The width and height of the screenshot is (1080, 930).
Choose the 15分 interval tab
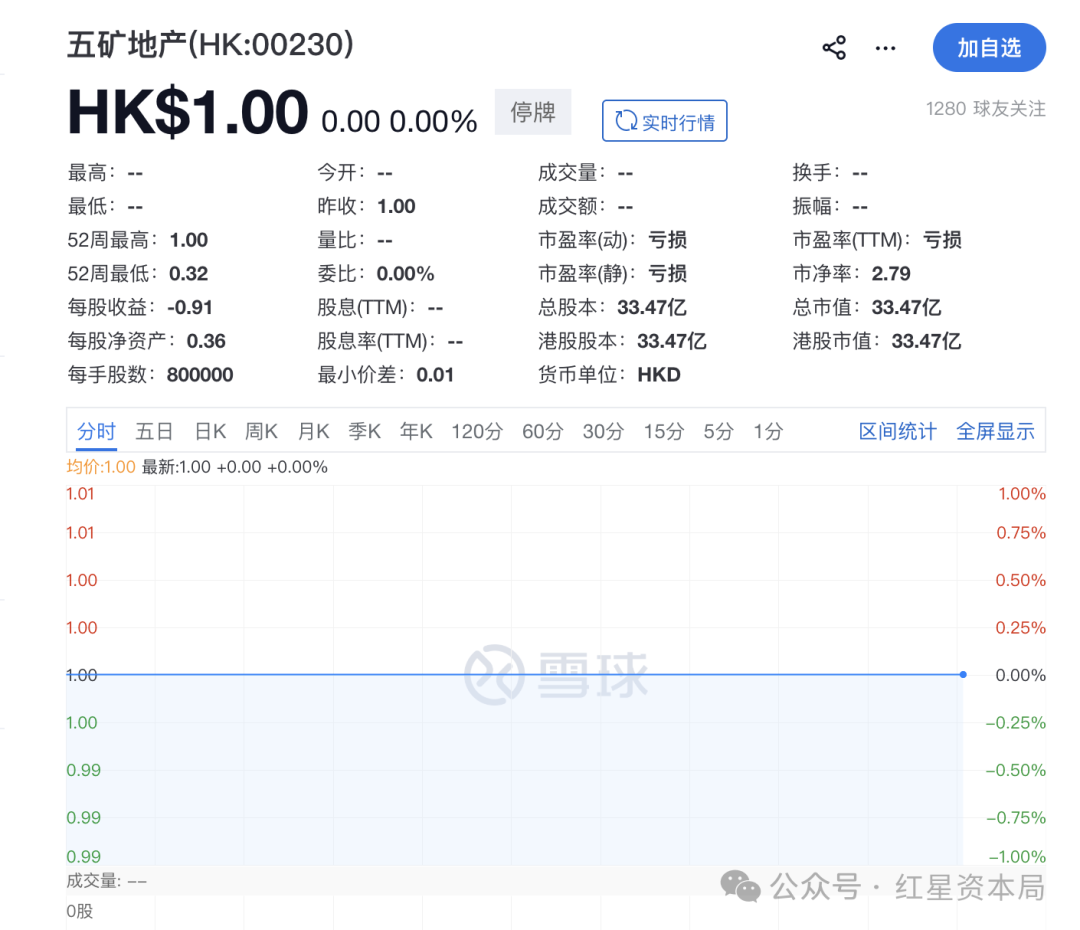664,432
